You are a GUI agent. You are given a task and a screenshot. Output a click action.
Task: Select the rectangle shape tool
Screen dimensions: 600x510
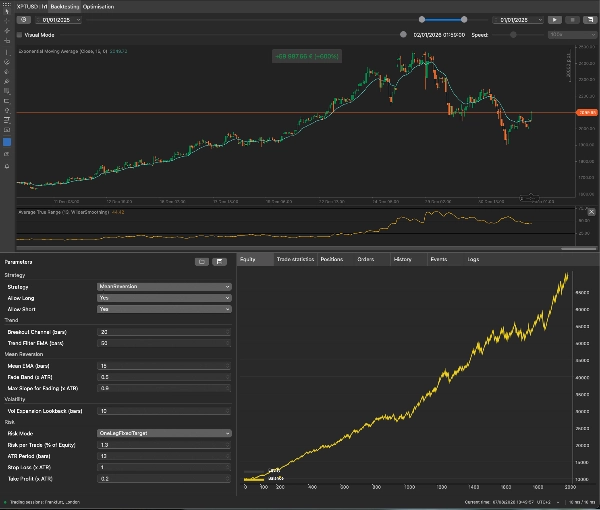[7, 101]
